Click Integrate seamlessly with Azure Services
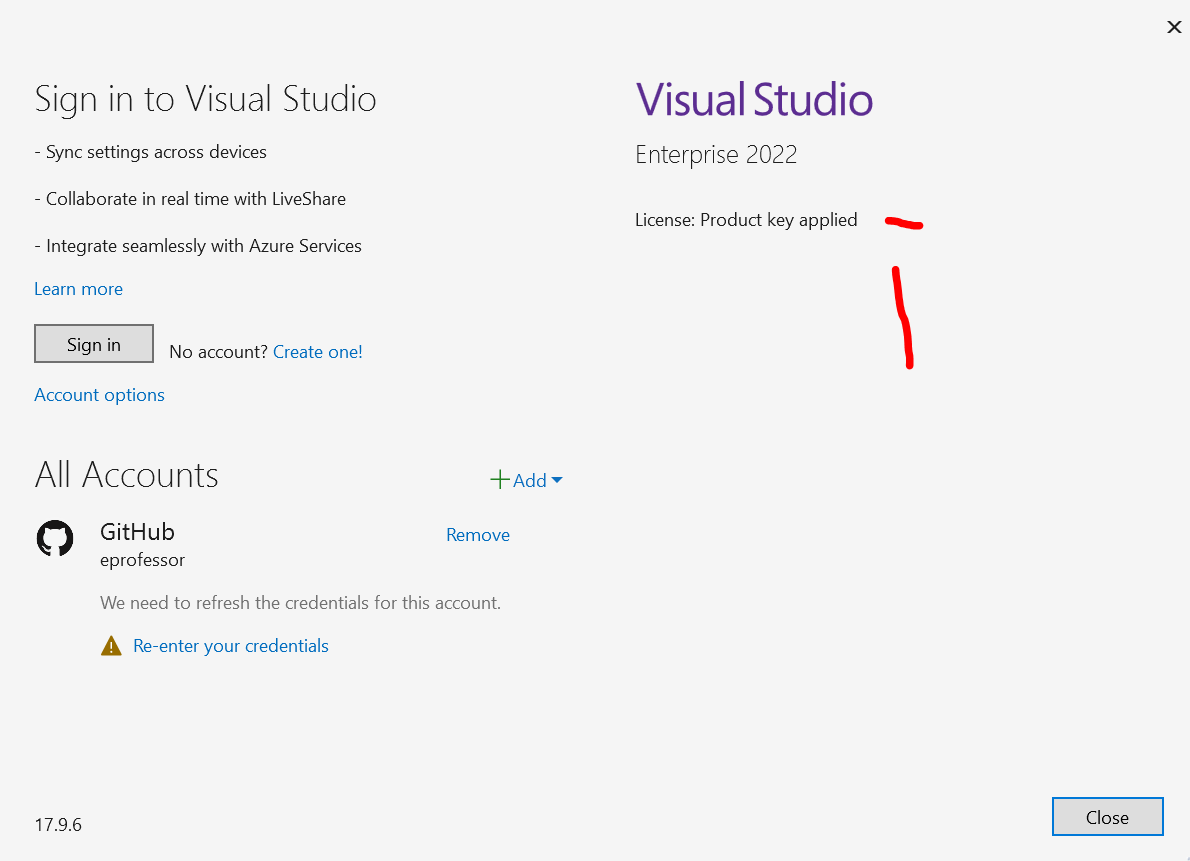Image resolution: width=1190 pixels, height=861 pixels. click(x=198, y=246)
